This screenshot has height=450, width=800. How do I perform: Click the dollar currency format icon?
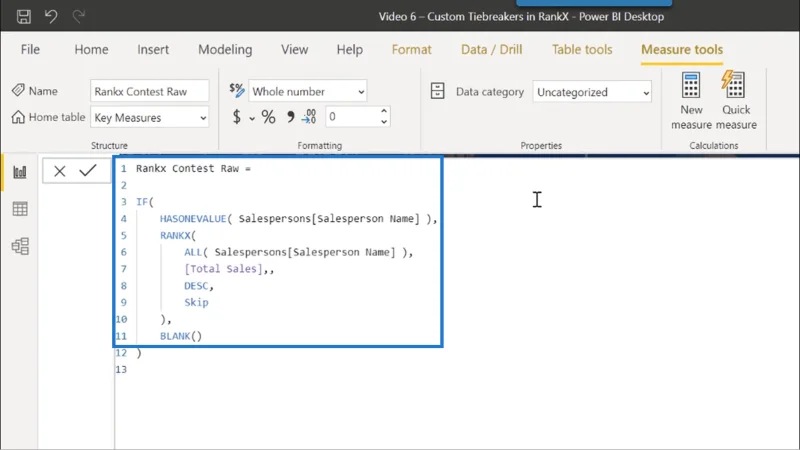(237, 117)
